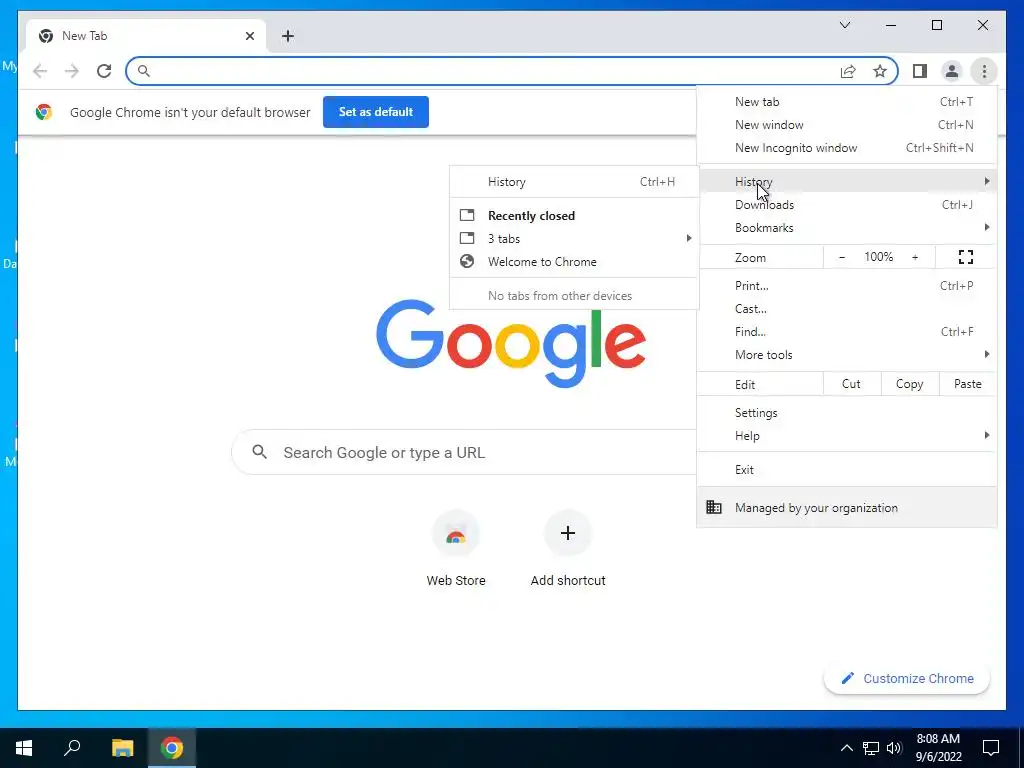Open File Explorer from the taskbar
This screenshot has width=1024, height=768.
coord(122,748)
